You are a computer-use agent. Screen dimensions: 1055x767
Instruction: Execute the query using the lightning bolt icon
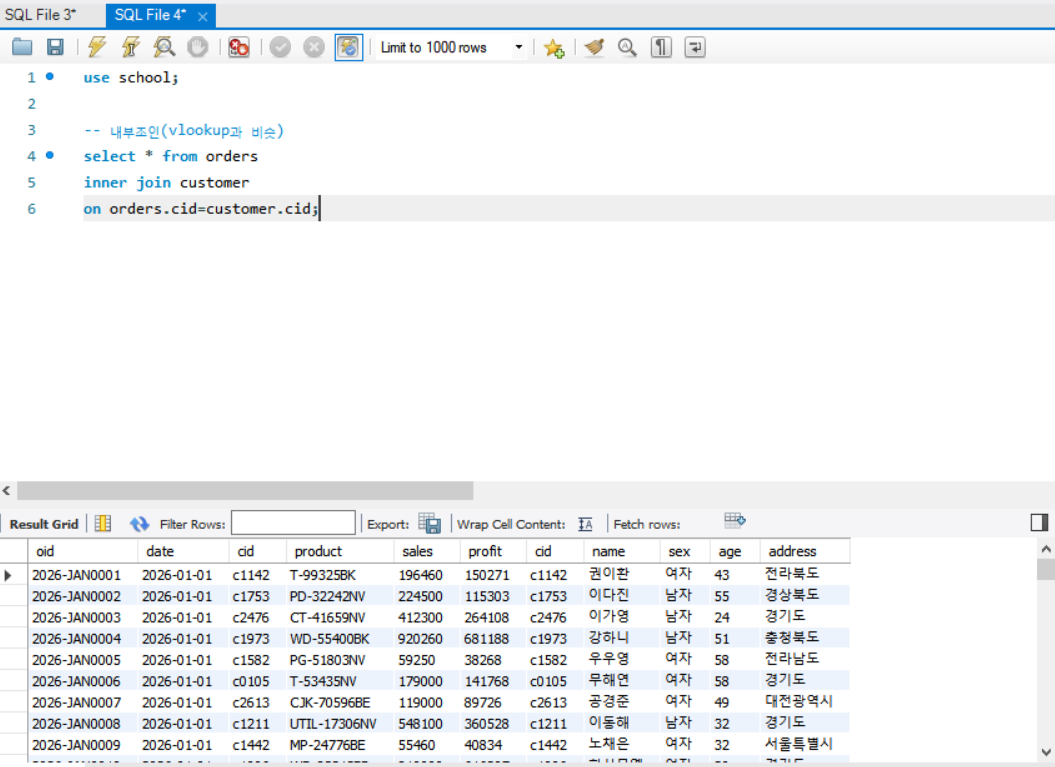pyautogui.click(x=97, y=47)
